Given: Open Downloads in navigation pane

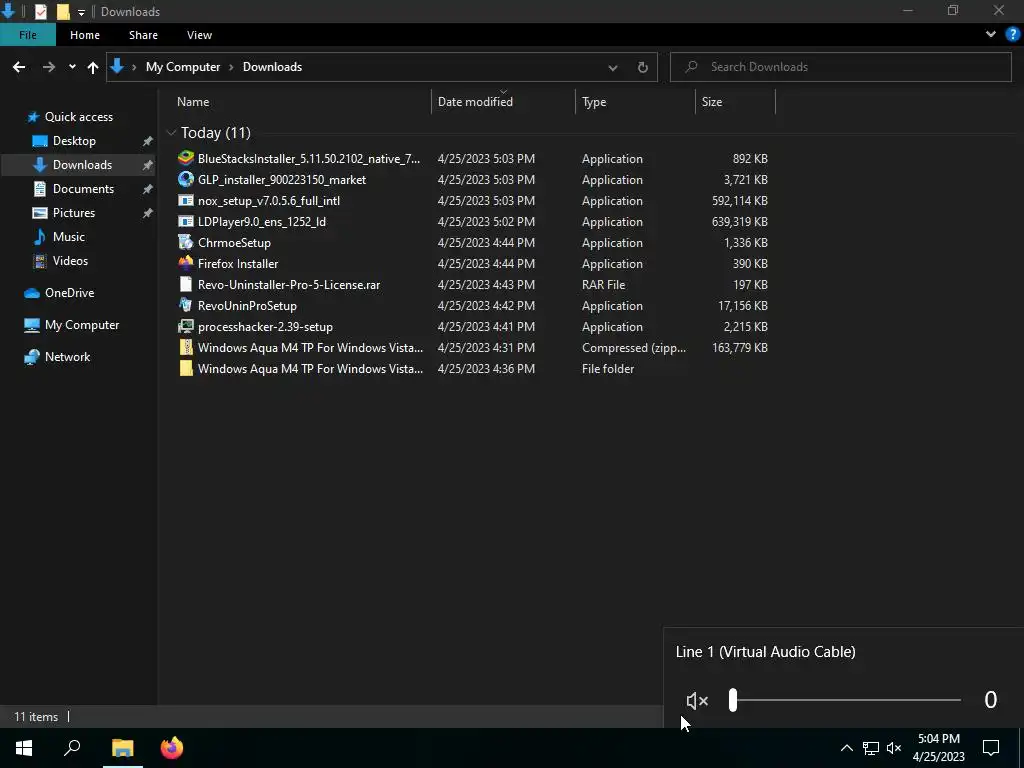Looking at the screenshot, I should (x=82, y=165).
